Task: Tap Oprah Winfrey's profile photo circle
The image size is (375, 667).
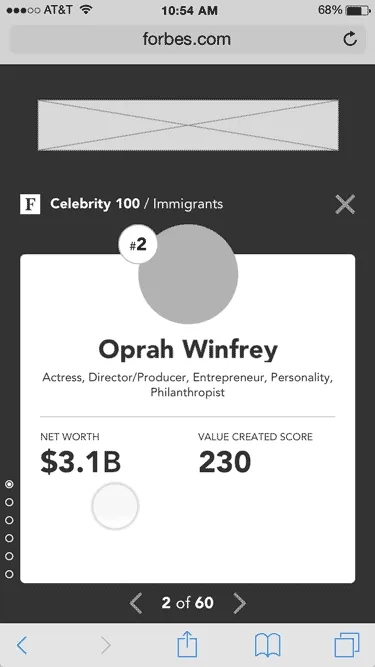Action: 188,274
